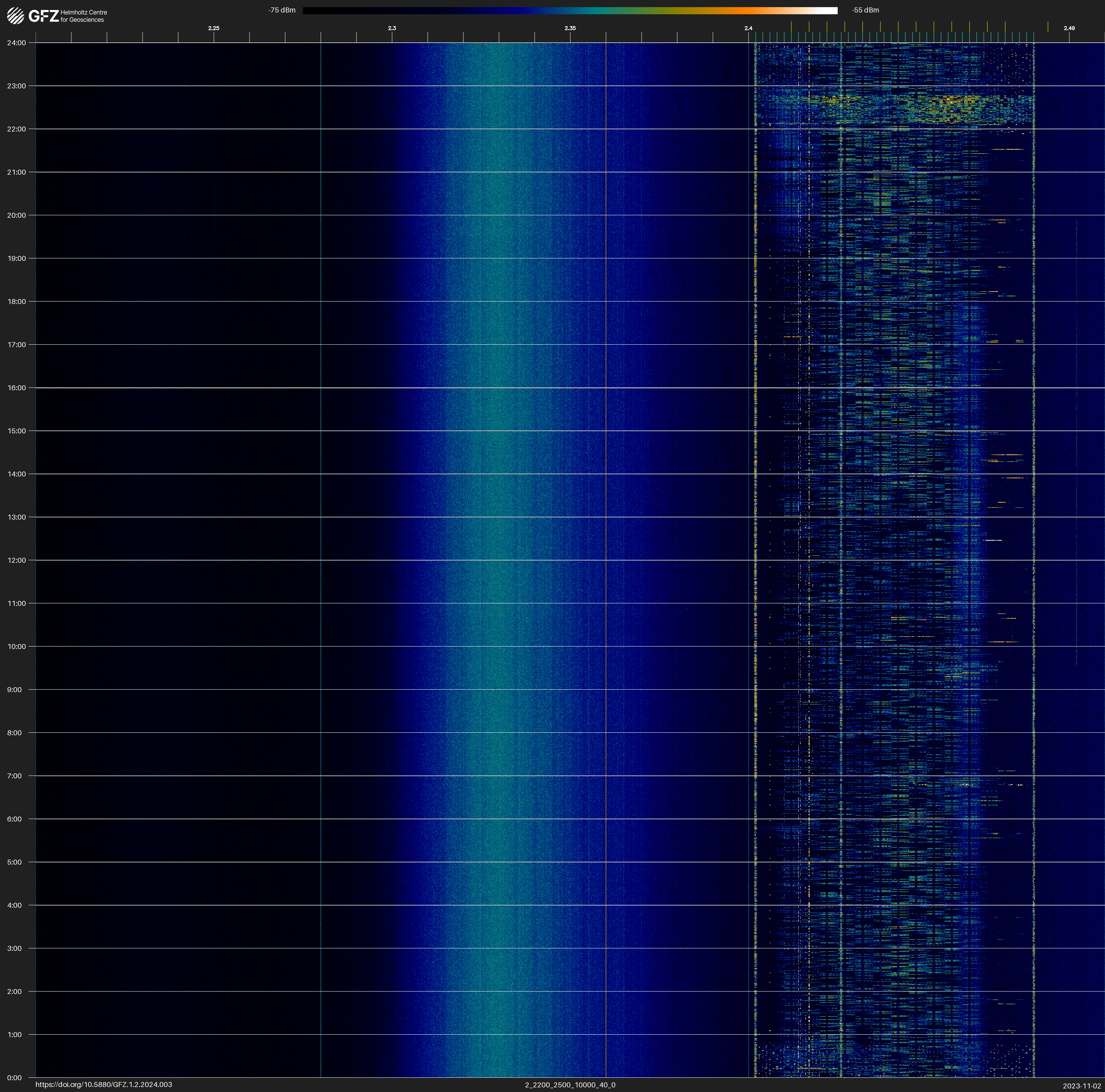Click the 3:00 time axis label
The width and height of the screenshot is (1105, 1092).
[x=14, y=948]
